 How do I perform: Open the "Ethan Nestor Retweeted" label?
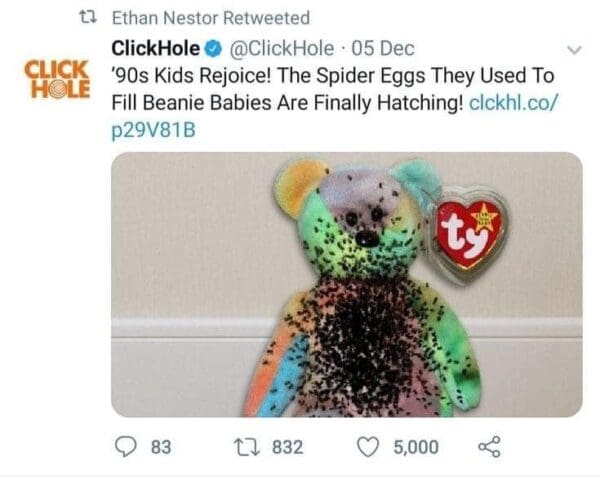[210, 18]
